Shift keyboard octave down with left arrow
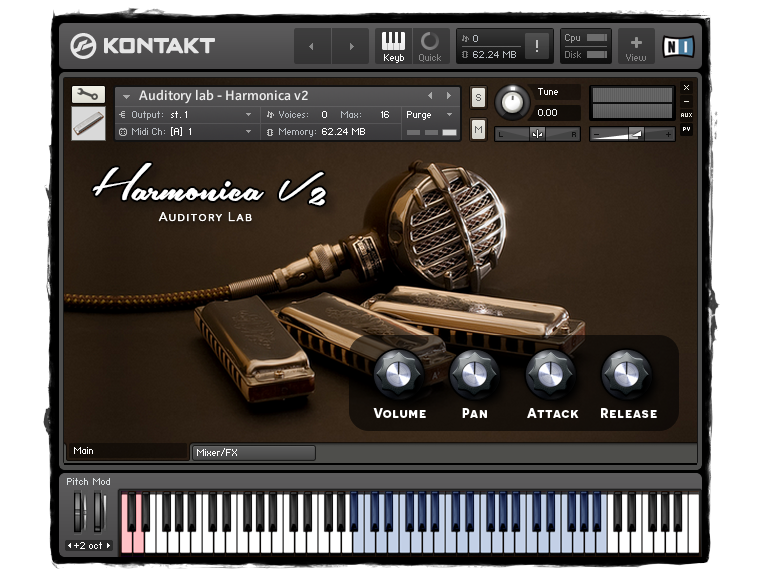Screen dimensions: 760x570 pos(70,546)
